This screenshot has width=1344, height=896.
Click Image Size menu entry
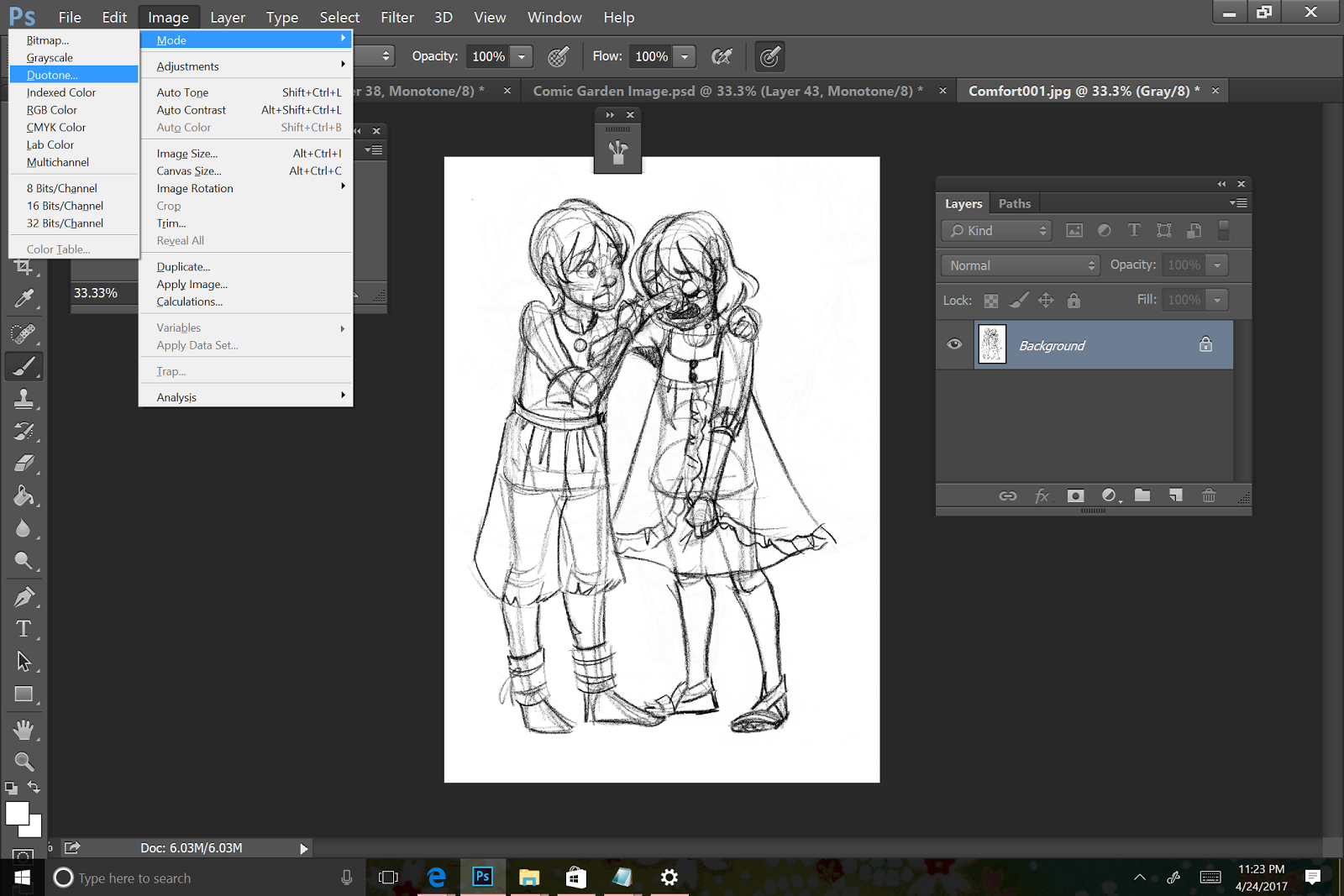187,154
